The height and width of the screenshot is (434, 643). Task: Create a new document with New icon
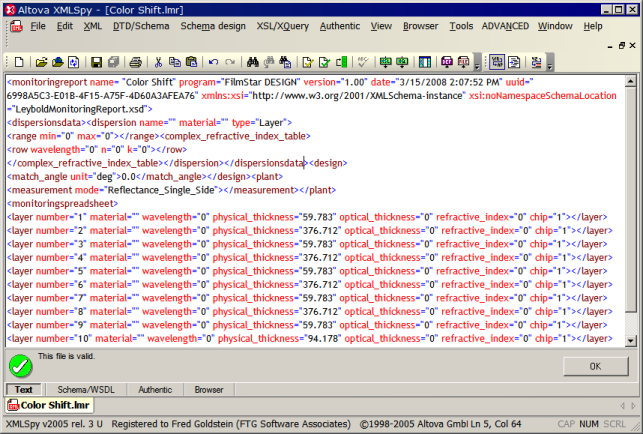click(19, 62)
